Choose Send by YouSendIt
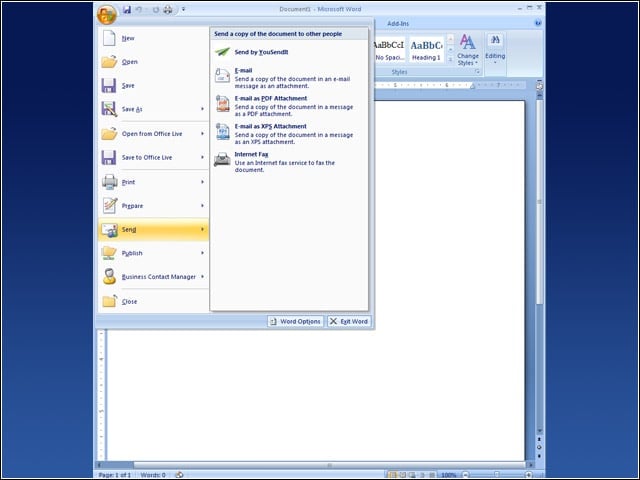This screenshot has width=640, height=480. point(289,52)
